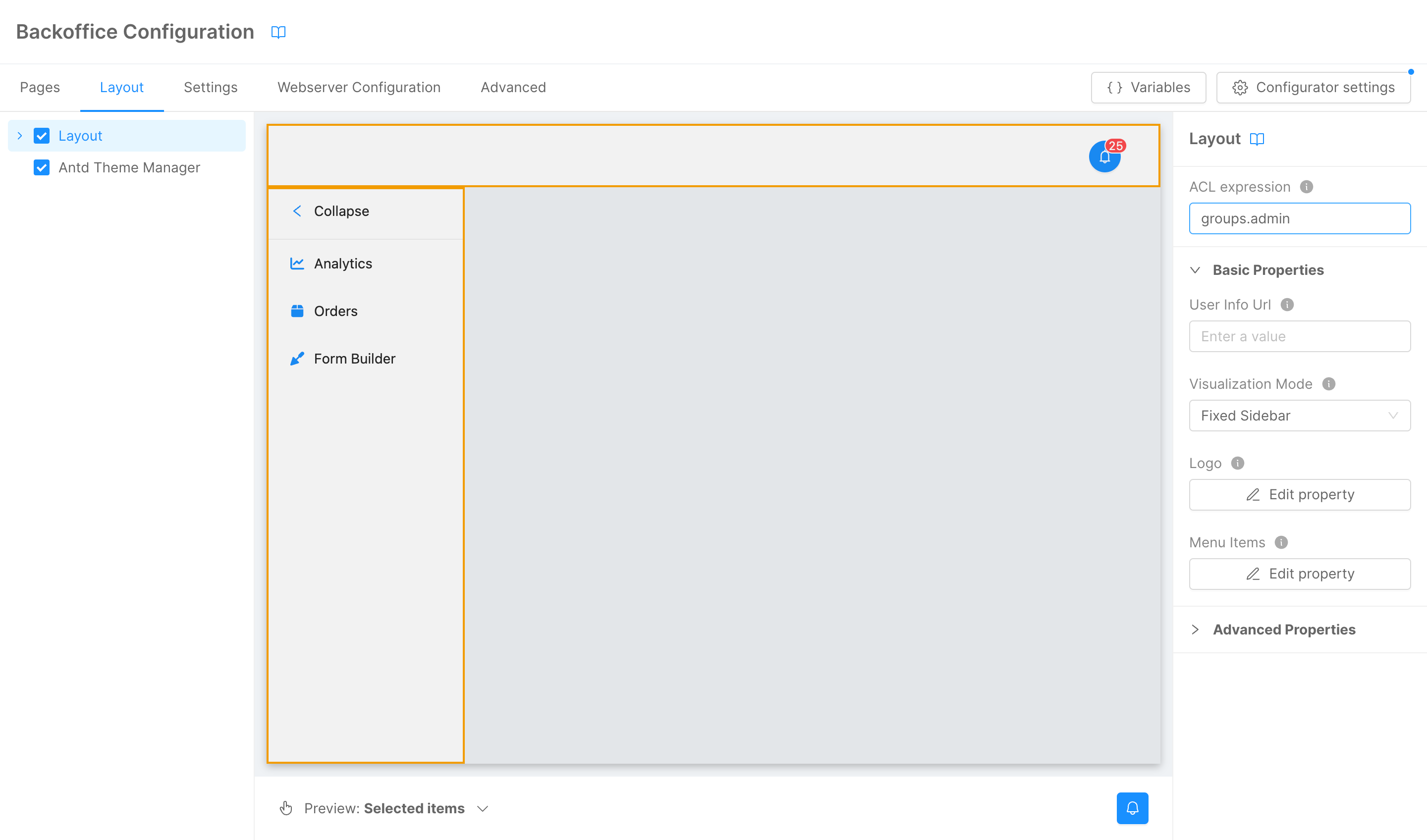
Task: Open the Visualization Mode dropdown
Action: (1299, 416)
